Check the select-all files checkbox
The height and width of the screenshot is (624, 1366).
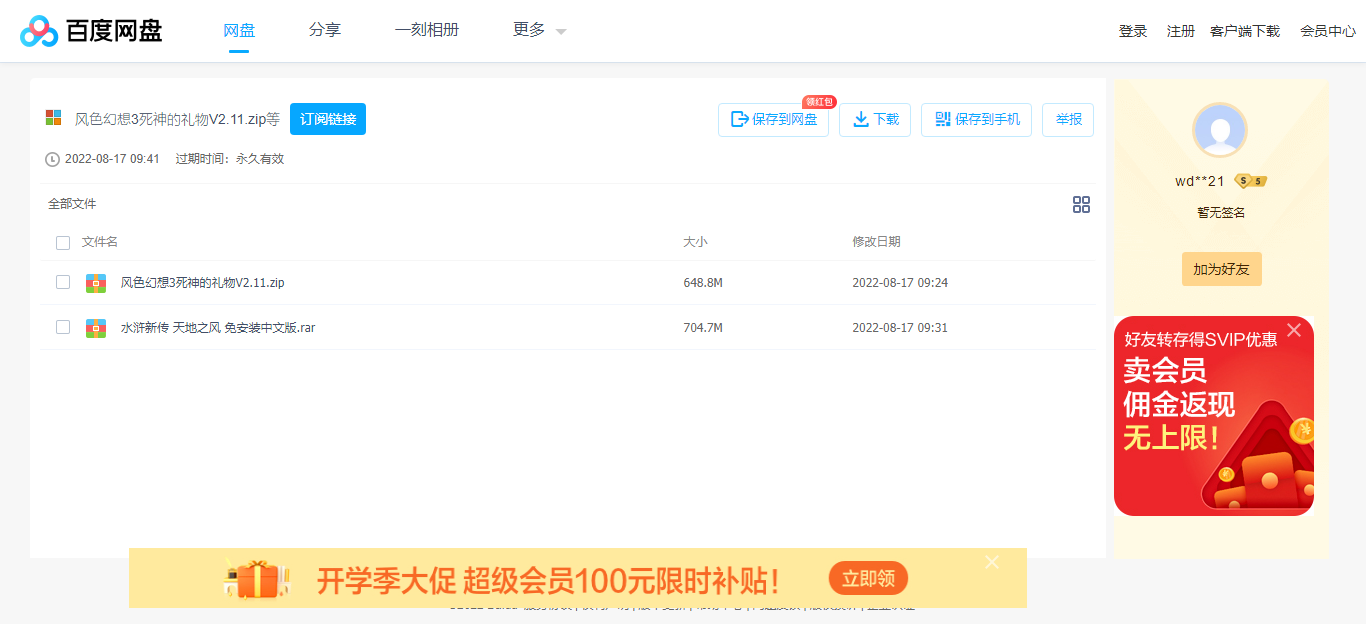pyautogui.click(x=63, y=242)
